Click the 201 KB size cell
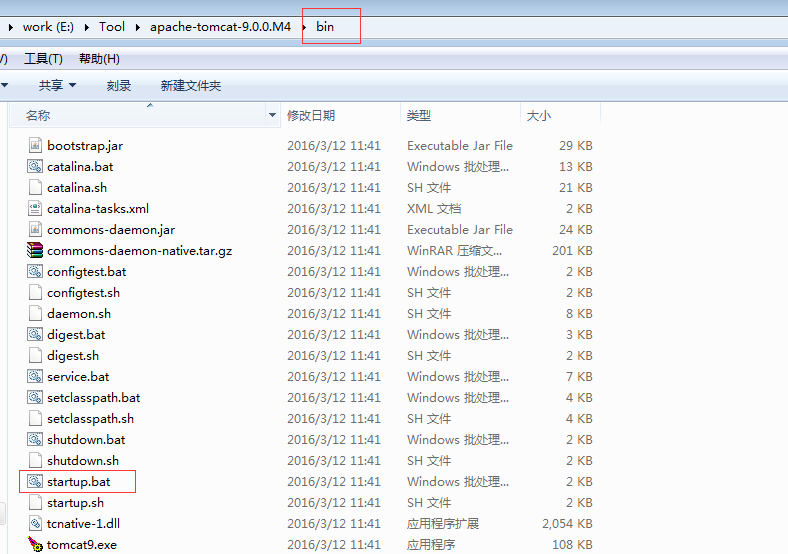 point(572,250)
